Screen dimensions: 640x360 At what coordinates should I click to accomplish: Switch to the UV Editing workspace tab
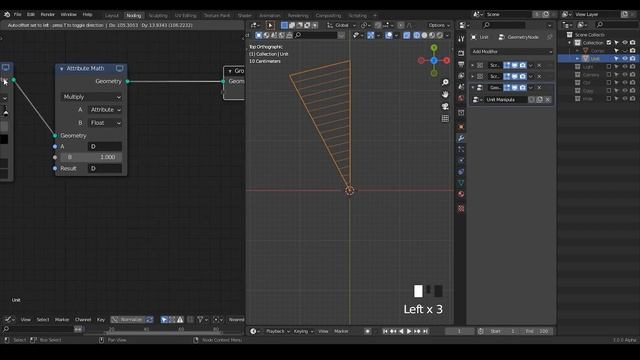186,16
